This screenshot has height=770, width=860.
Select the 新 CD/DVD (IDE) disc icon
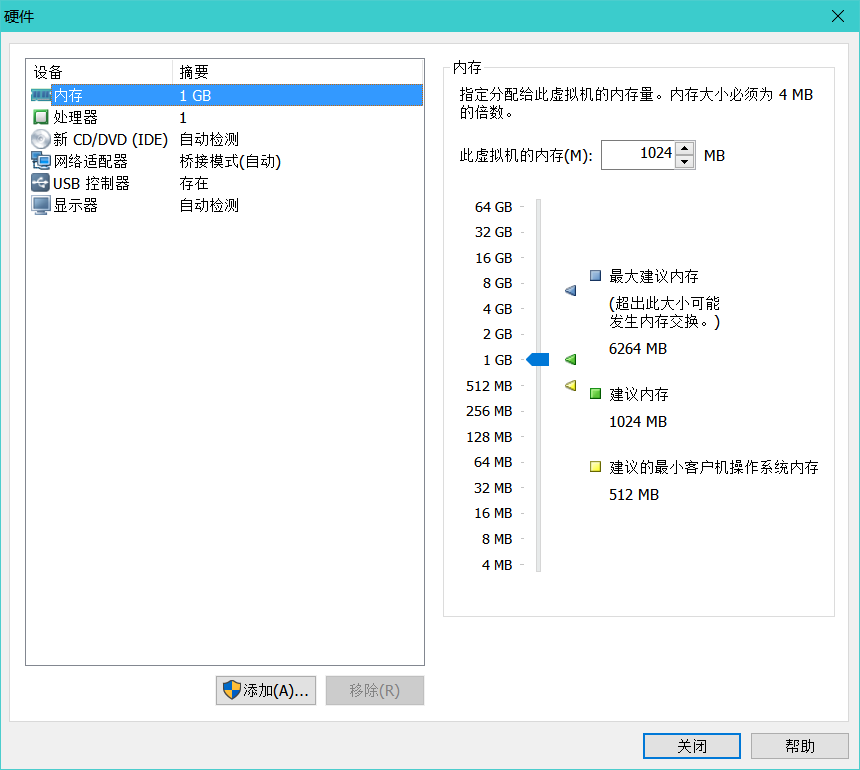coord(41,139)
